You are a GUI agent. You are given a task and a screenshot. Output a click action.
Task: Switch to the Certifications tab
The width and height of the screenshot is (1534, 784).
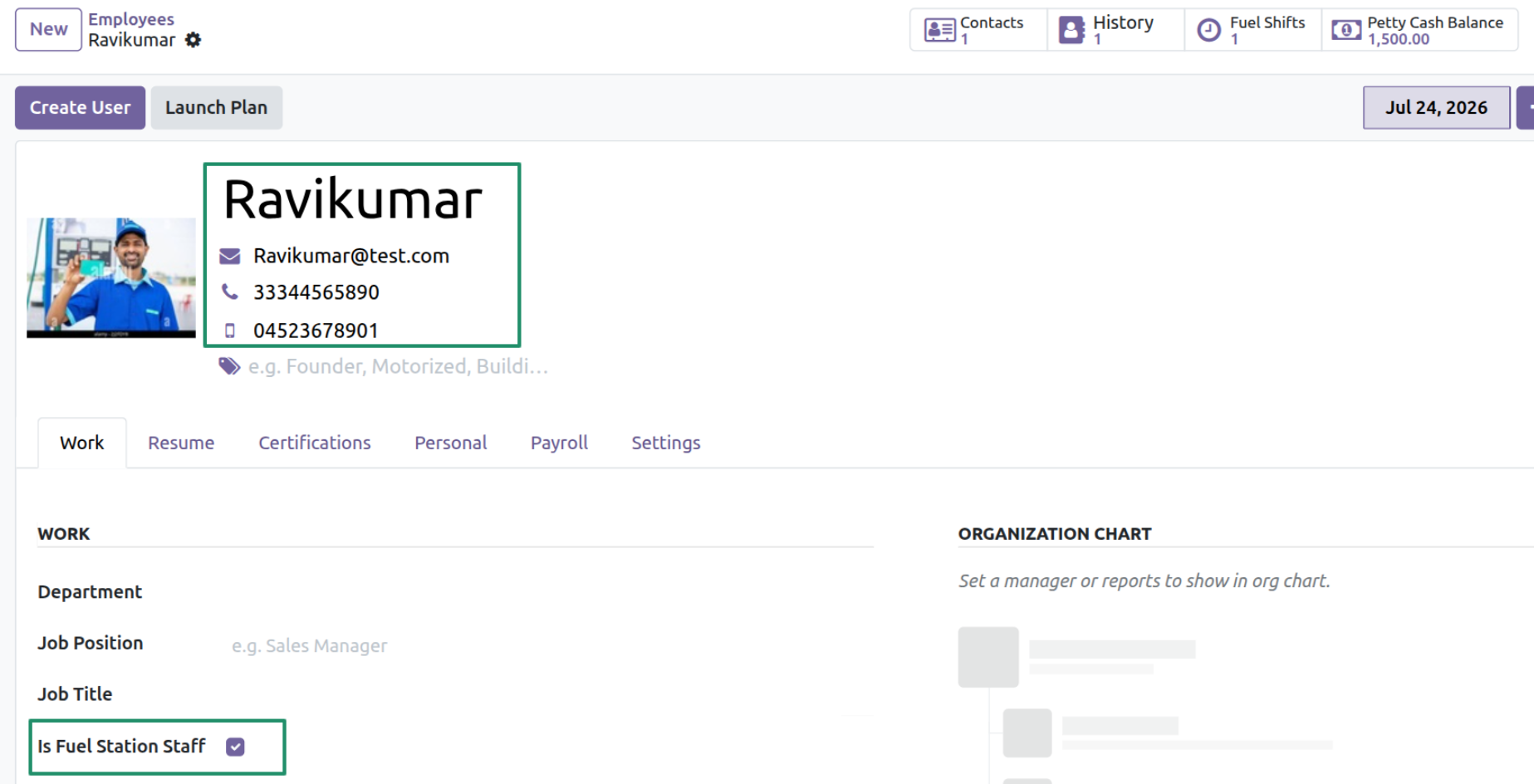(314, 443)
